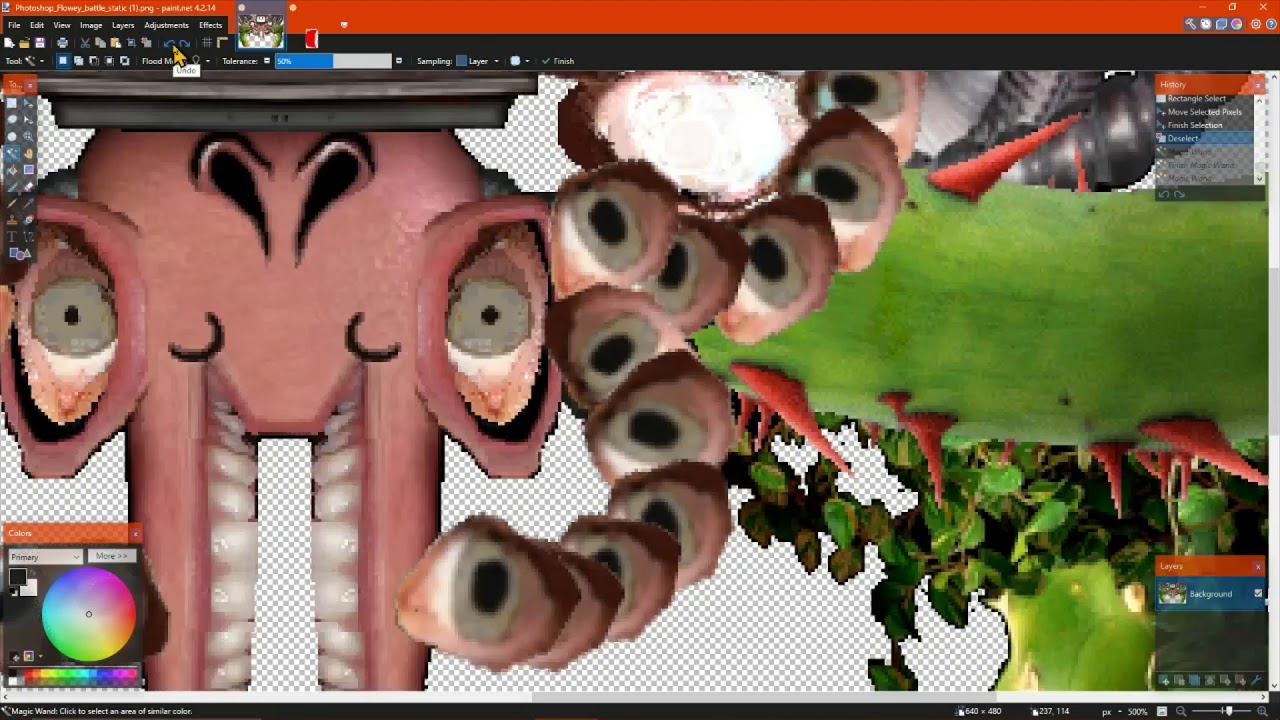This screenshot has height=720, width=1280.
Task: Set selection mode to Add (union)
Action: point(78,61)
